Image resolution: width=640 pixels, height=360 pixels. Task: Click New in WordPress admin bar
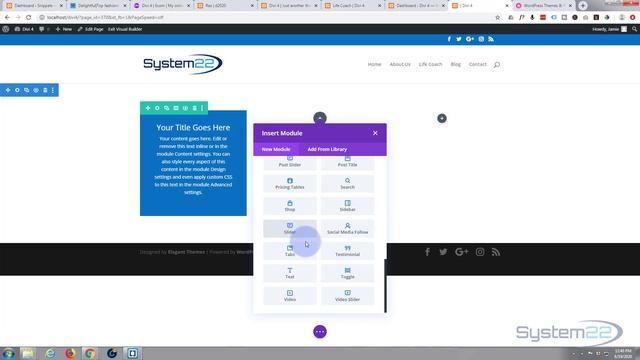[x=64, y=29]
